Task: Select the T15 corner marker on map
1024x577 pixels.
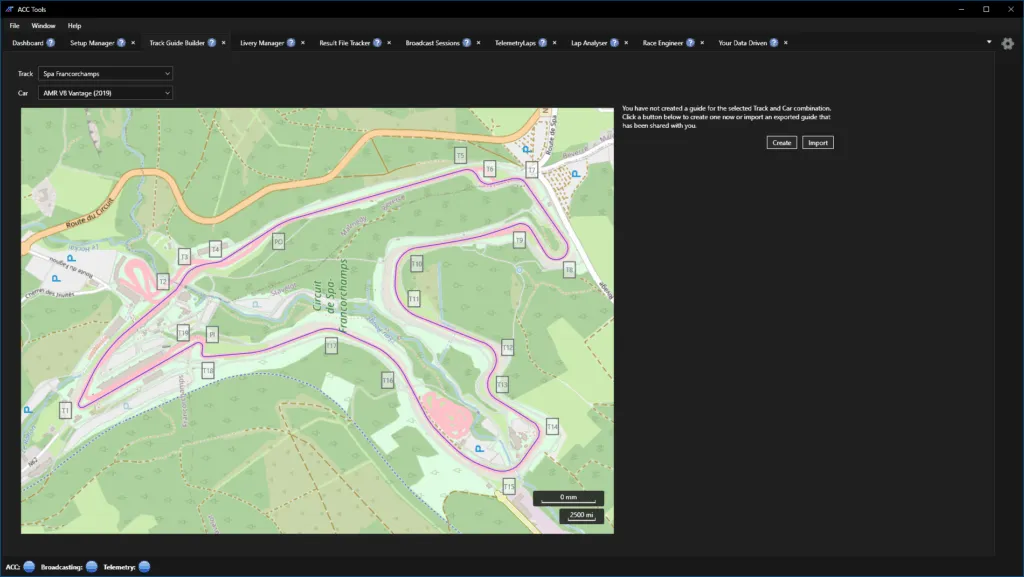Action: pyautogui.click(x=509, y=486)
